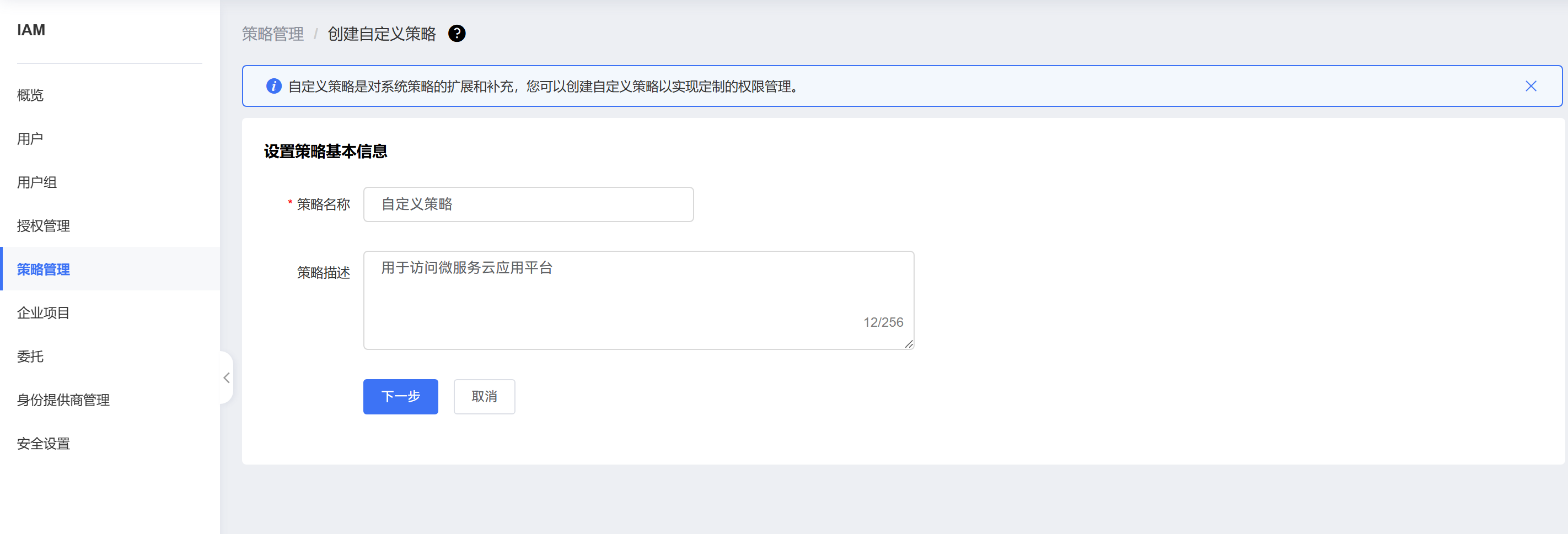Click the 下一步 button
The height and width of the screenshot is (534, 1568).
coord(400,397)
